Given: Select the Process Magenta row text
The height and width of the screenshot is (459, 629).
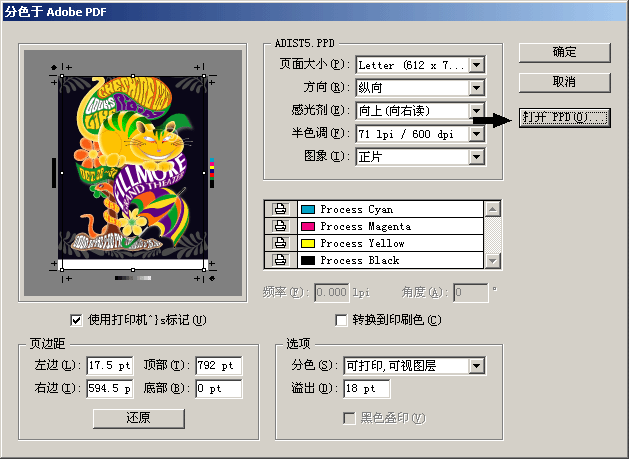Looking at the screenshot, I should coord(365,226).
